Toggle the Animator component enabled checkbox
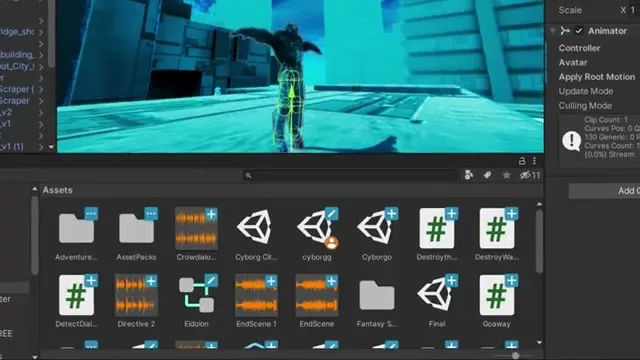The height and width of the screenshot is (360, 640). click(579, 31)
